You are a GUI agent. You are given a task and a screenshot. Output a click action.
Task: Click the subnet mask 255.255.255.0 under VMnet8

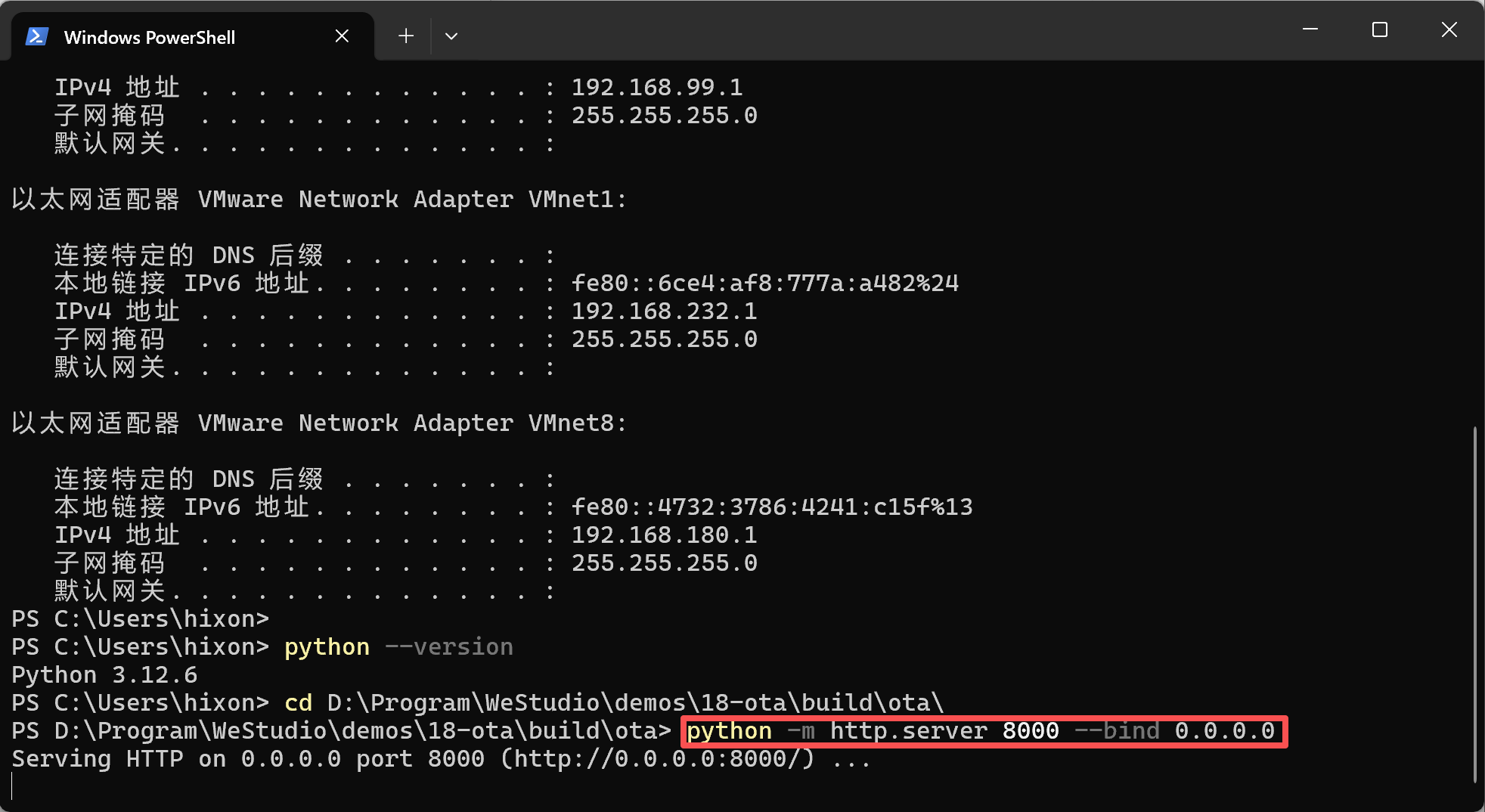[664, 563]
